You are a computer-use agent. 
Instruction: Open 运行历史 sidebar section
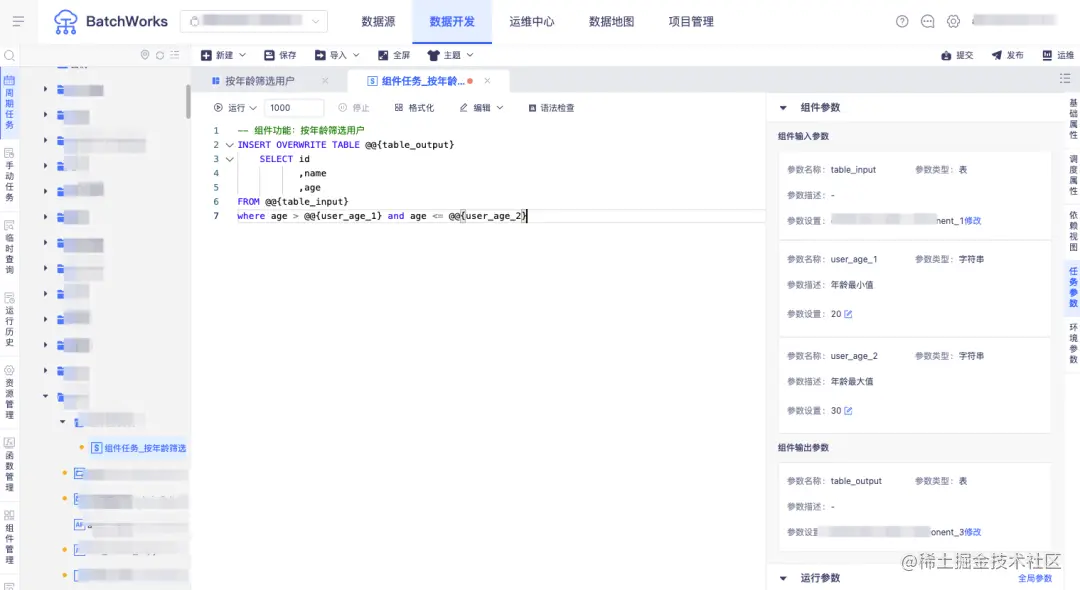(10, 319)
